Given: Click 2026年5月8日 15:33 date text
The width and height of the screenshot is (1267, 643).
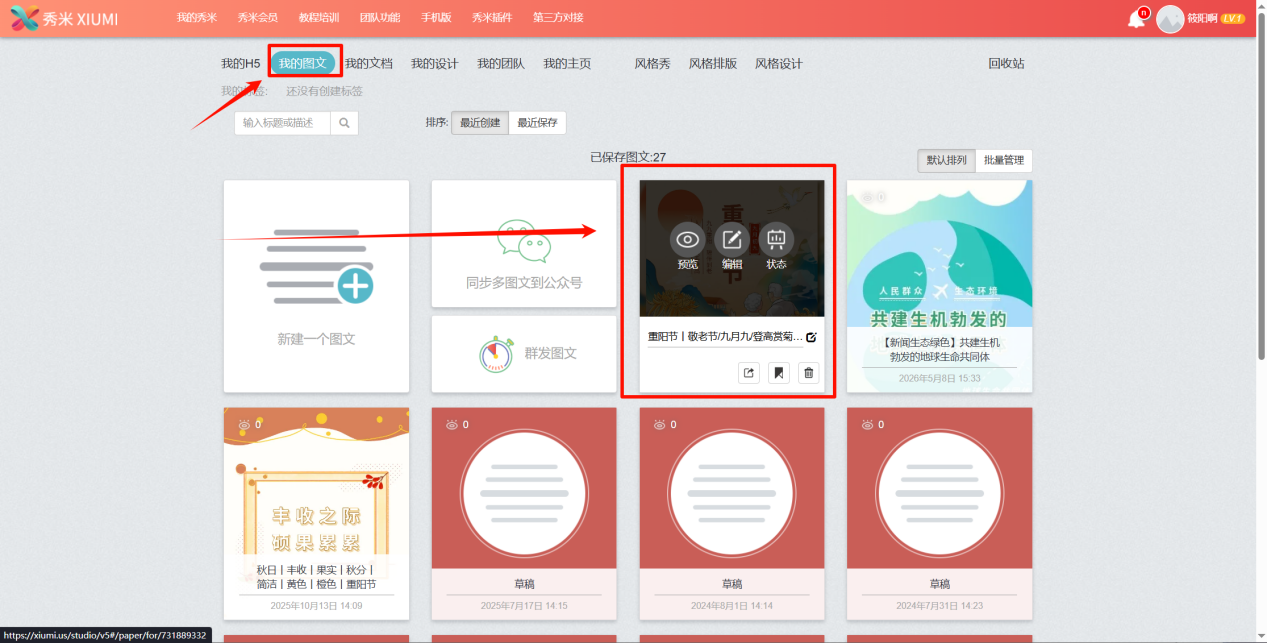Looking at the screenshot, I should (939, 379).
